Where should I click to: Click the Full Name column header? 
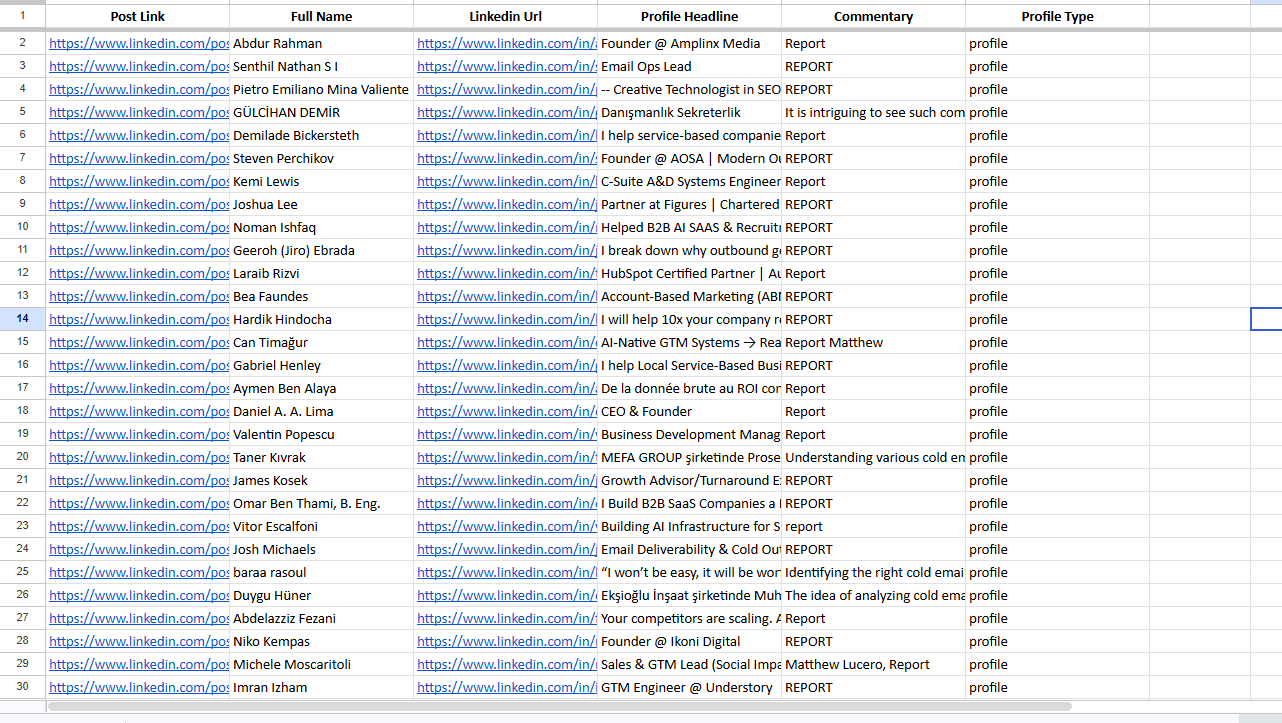tap(322, 16)
